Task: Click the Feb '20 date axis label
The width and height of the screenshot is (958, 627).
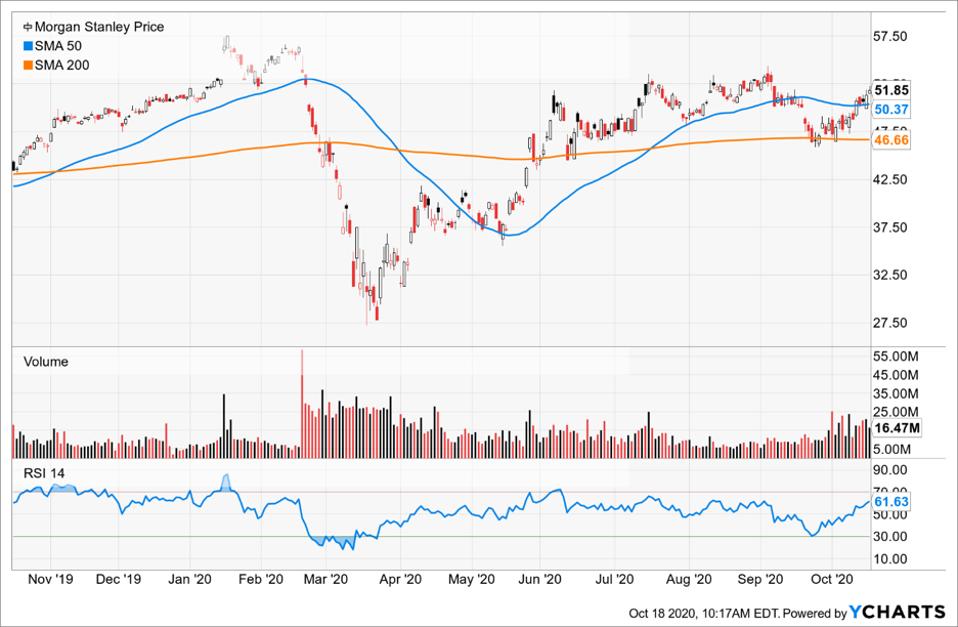Action: 261,579
